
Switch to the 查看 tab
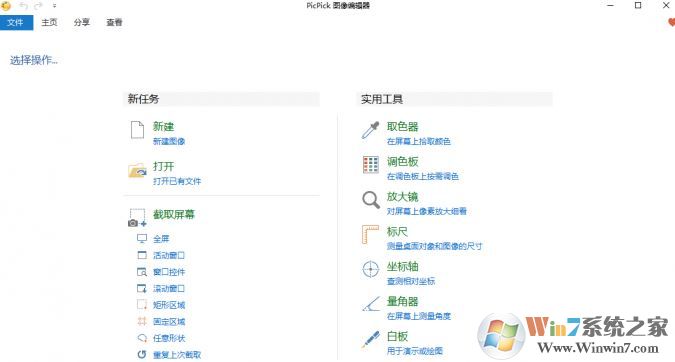pos(115,22)
